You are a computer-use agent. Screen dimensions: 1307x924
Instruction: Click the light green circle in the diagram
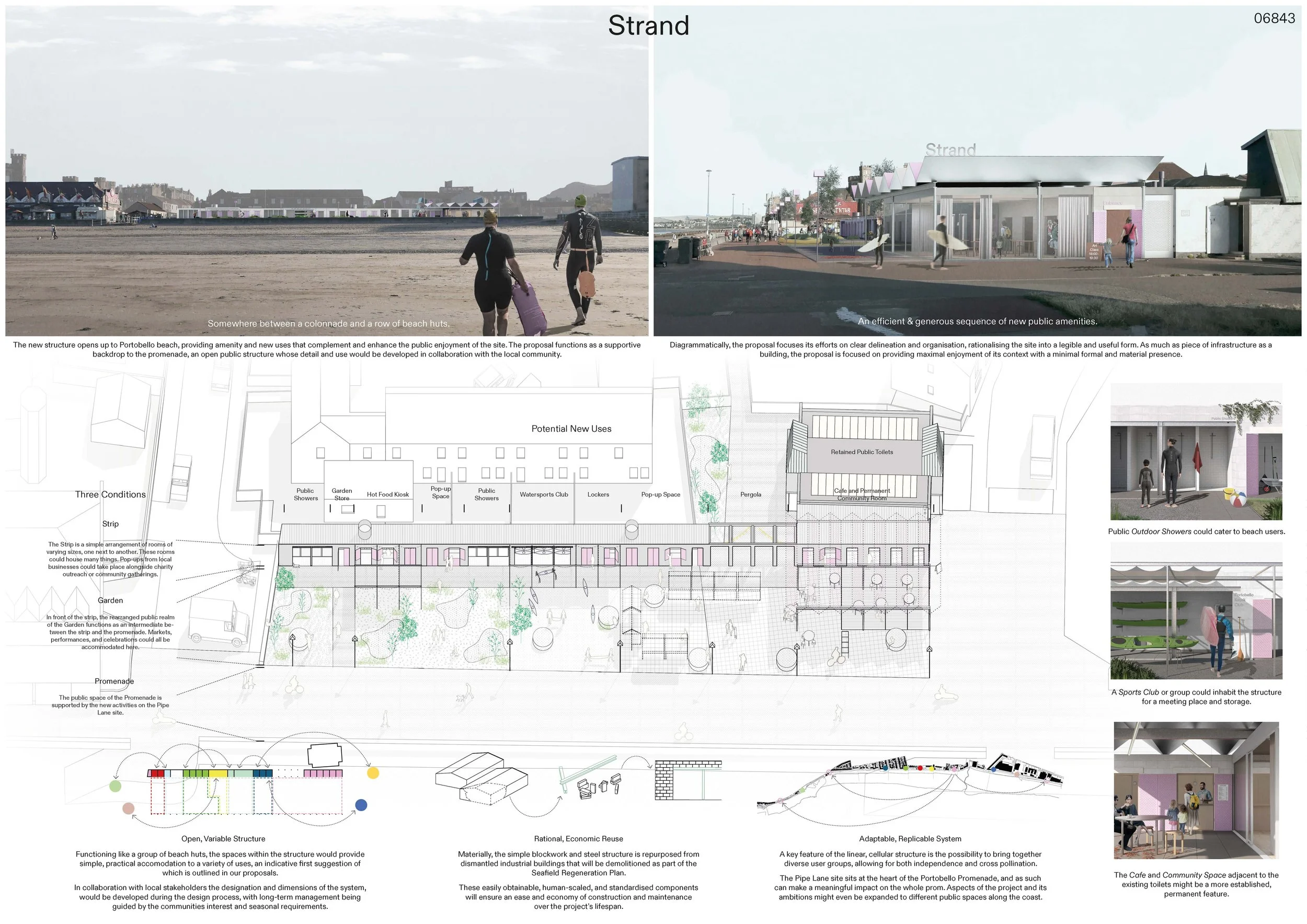coord(115,787)
